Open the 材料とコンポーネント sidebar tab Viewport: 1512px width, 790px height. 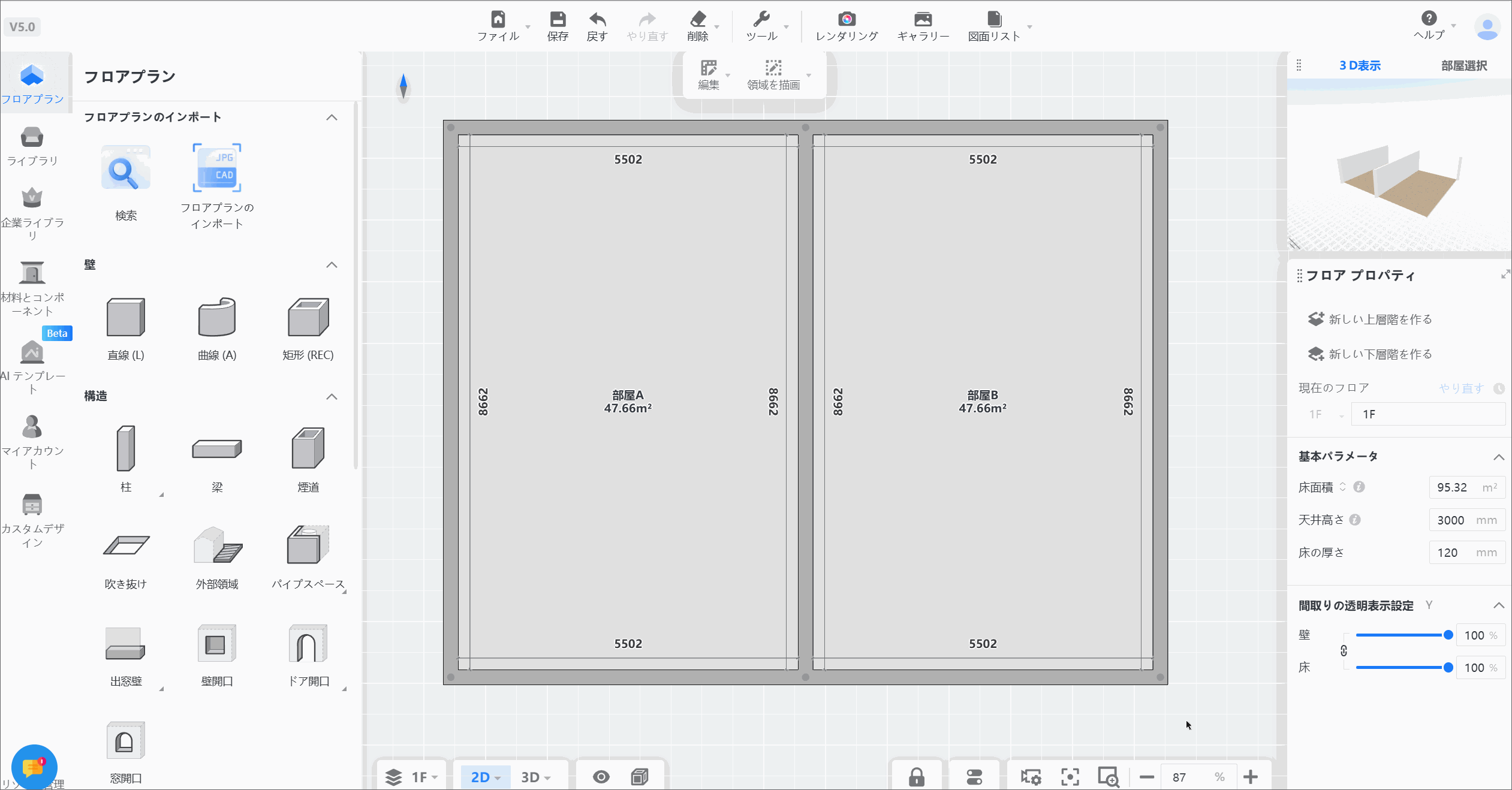pyautogui.click(x=32, y=288)
